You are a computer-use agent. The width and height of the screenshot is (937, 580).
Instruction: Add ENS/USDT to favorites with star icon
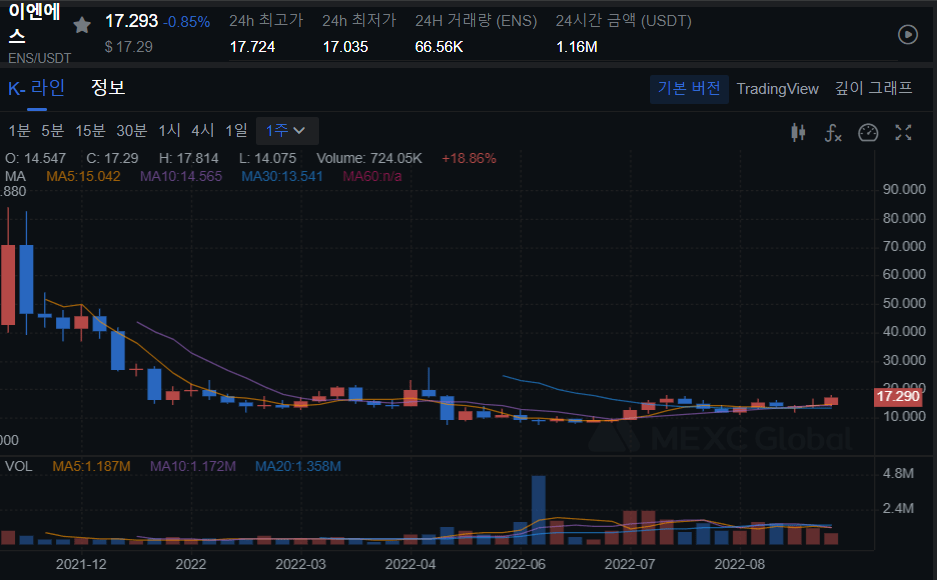point(82,25)
